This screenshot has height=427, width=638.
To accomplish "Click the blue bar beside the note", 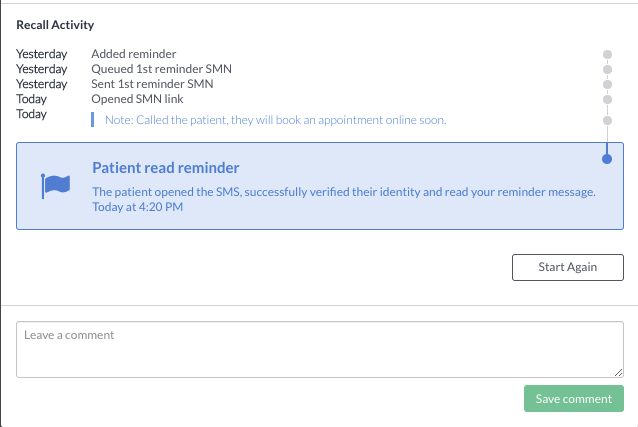I will click(93, 120).
